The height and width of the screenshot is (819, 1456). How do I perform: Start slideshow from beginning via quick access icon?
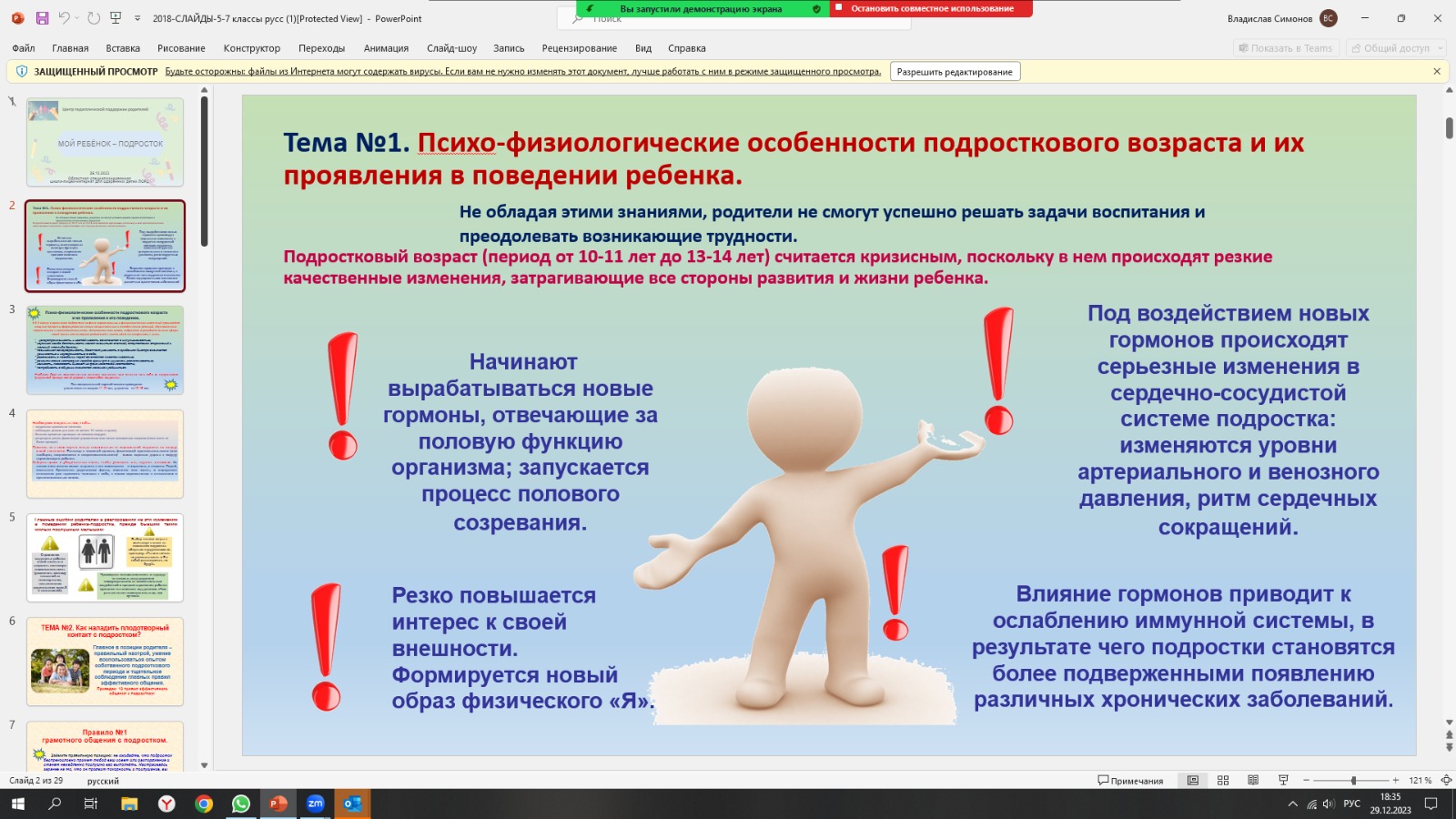tap(116, 18)
